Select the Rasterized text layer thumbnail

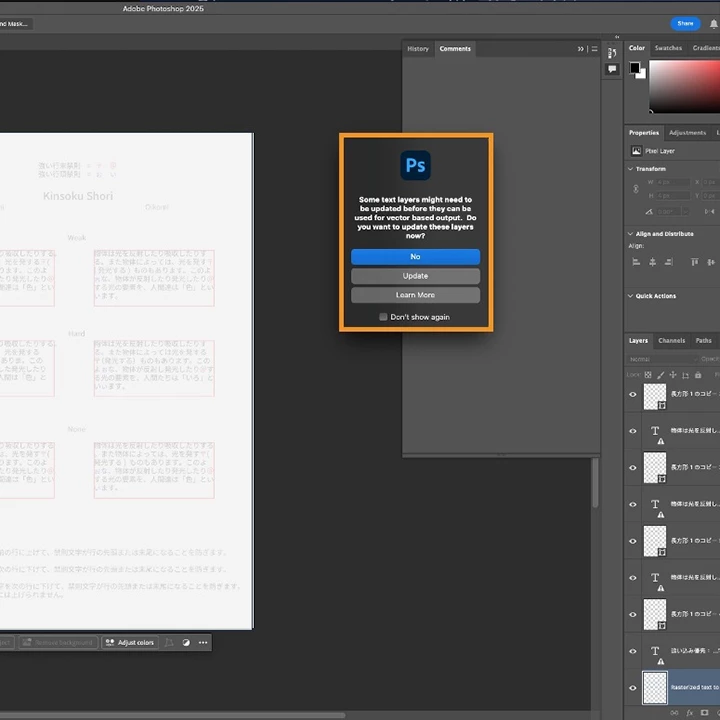[x=654, y=687]
